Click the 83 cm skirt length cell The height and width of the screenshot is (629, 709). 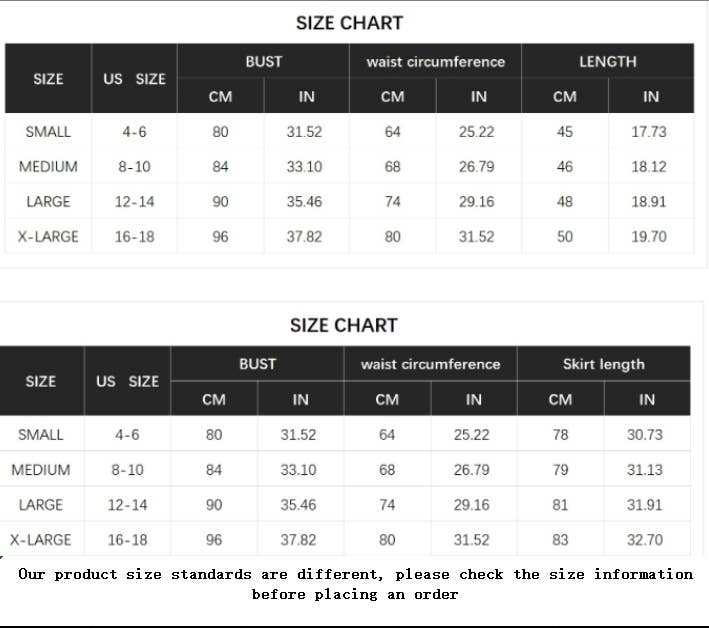pyautogui.click(x=560, y=540)
